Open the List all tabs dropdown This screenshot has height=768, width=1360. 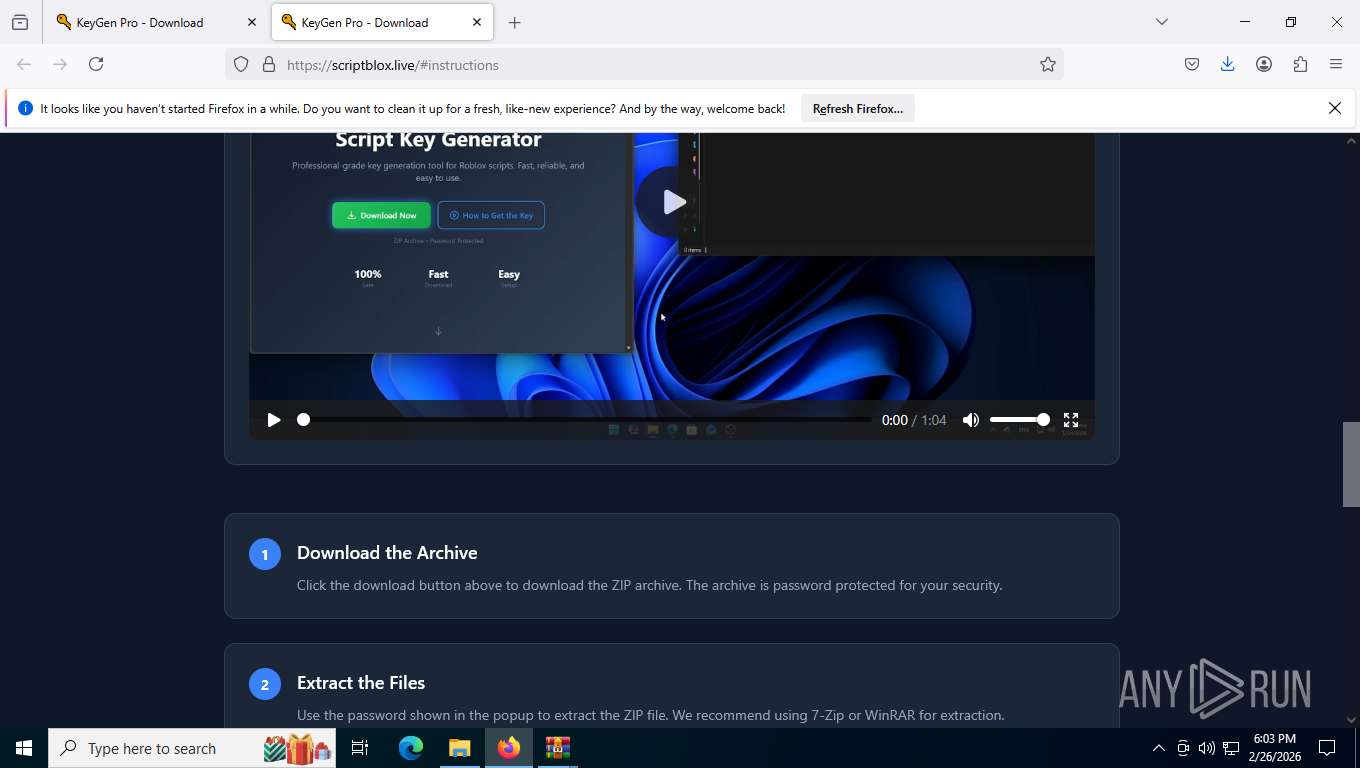tap(1161, 22)
